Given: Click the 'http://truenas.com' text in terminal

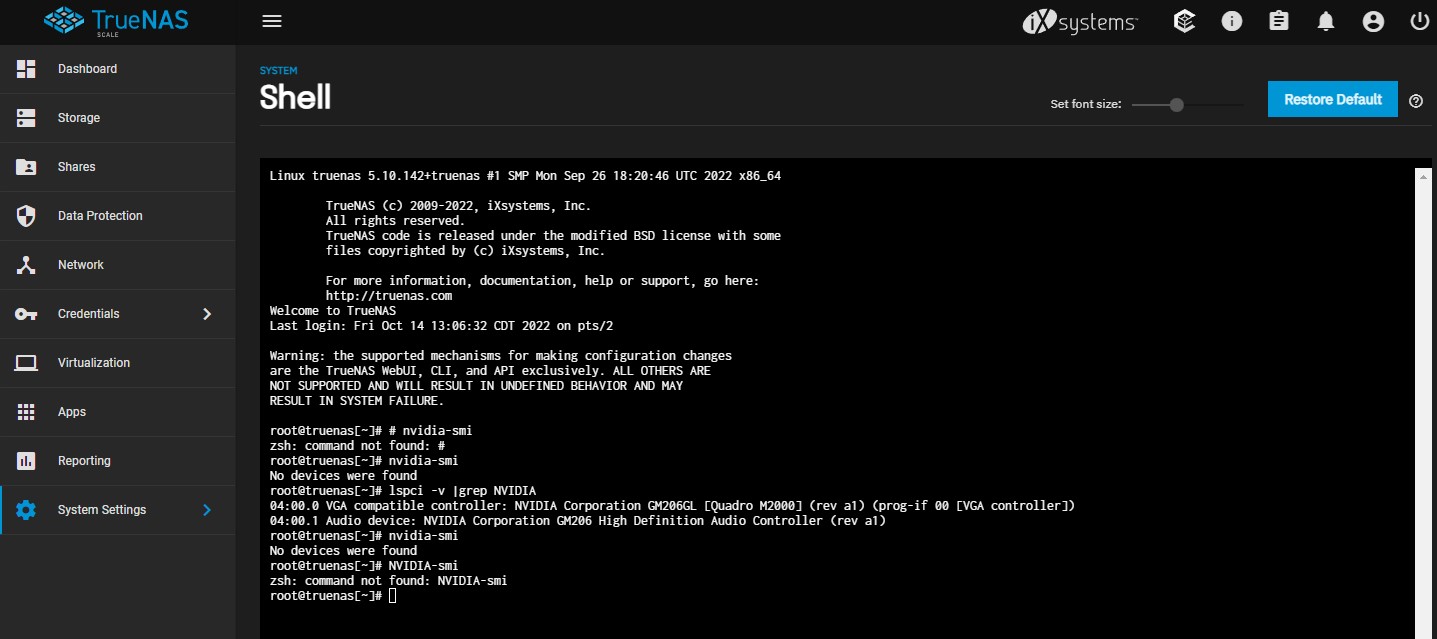Looking at the screenshot, I should (x=389, y=296).
